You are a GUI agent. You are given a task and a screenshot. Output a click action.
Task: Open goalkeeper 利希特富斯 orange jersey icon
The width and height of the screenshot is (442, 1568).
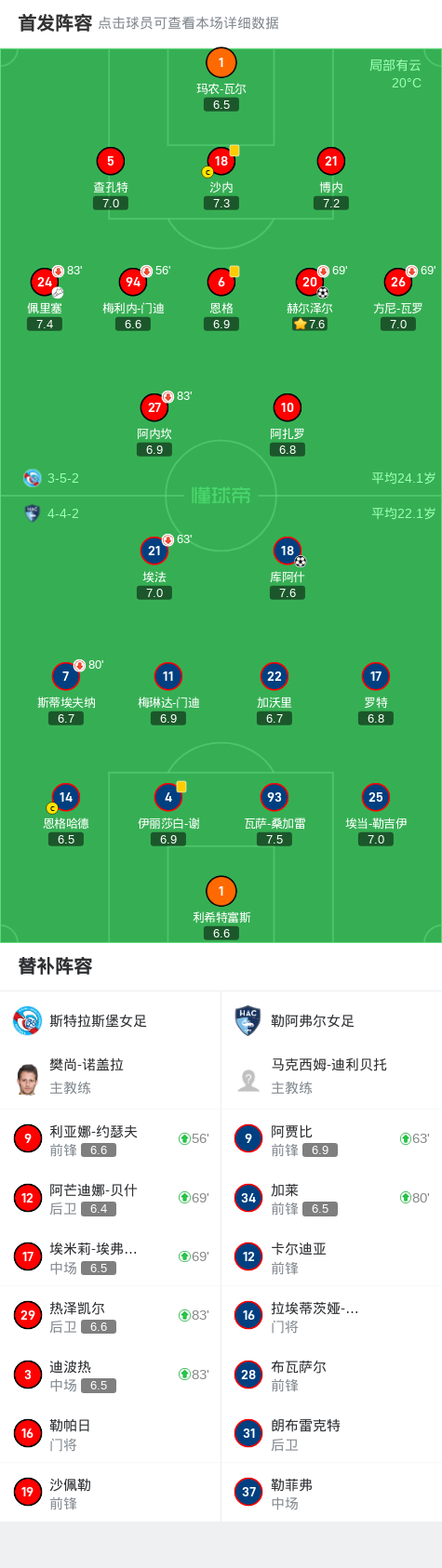(x=221, y=891)
